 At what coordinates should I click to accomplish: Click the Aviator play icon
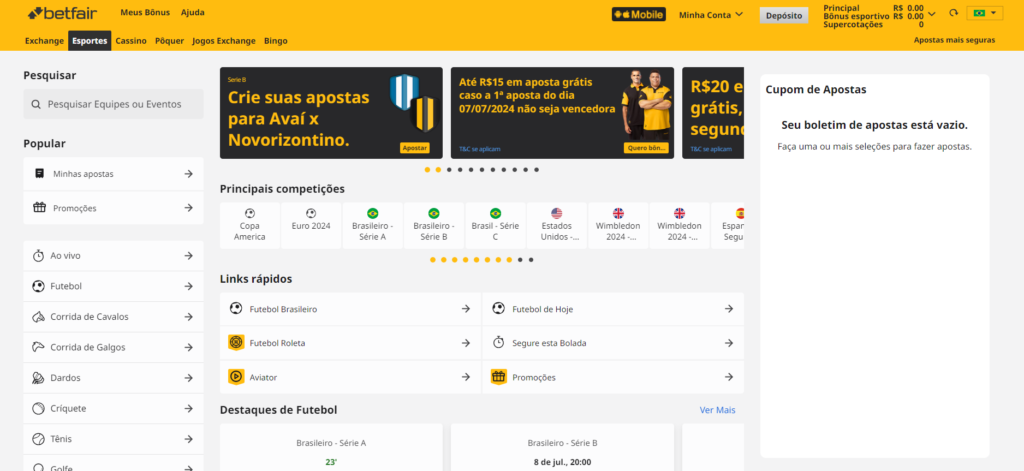(236, 377)
